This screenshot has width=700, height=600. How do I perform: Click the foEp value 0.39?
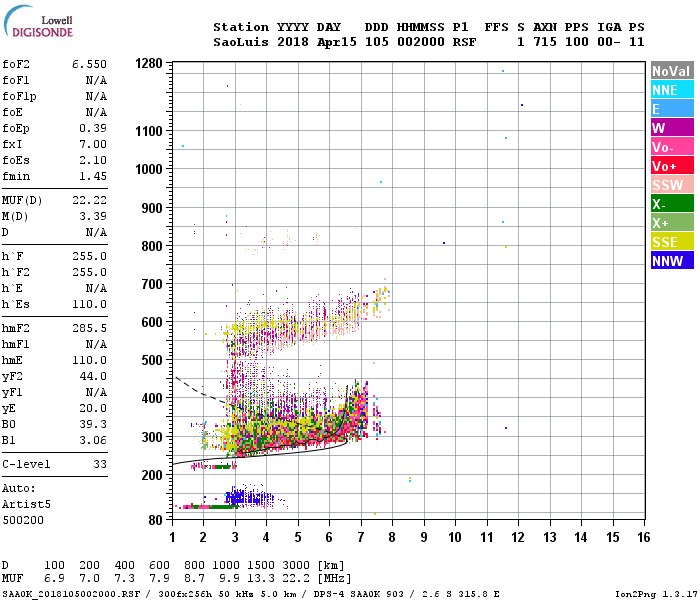tap(93, 129)
